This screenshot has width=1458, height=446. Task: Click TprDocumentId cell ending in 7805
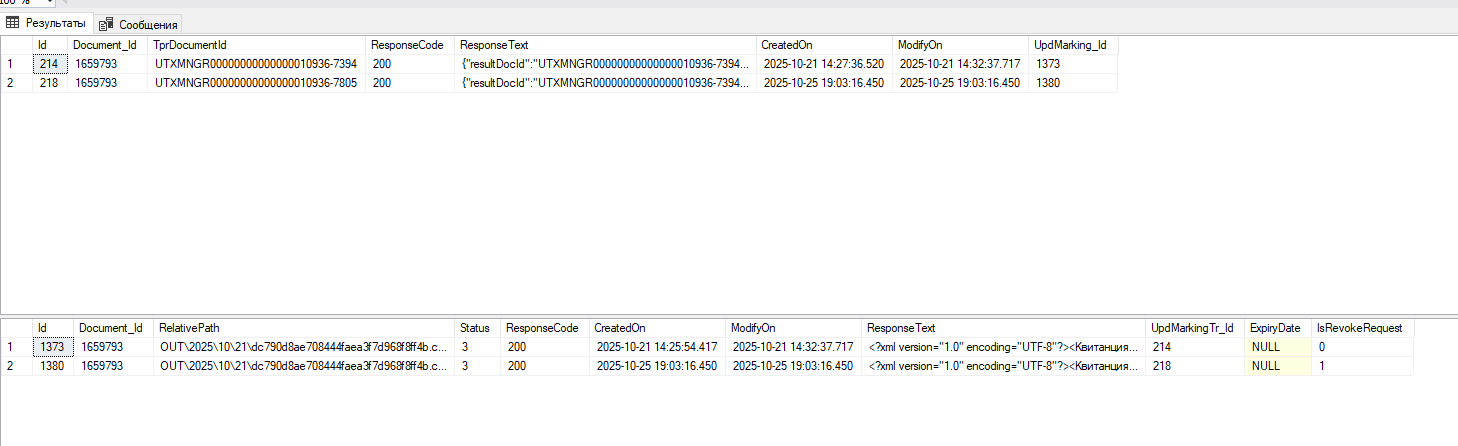[257, 83]
